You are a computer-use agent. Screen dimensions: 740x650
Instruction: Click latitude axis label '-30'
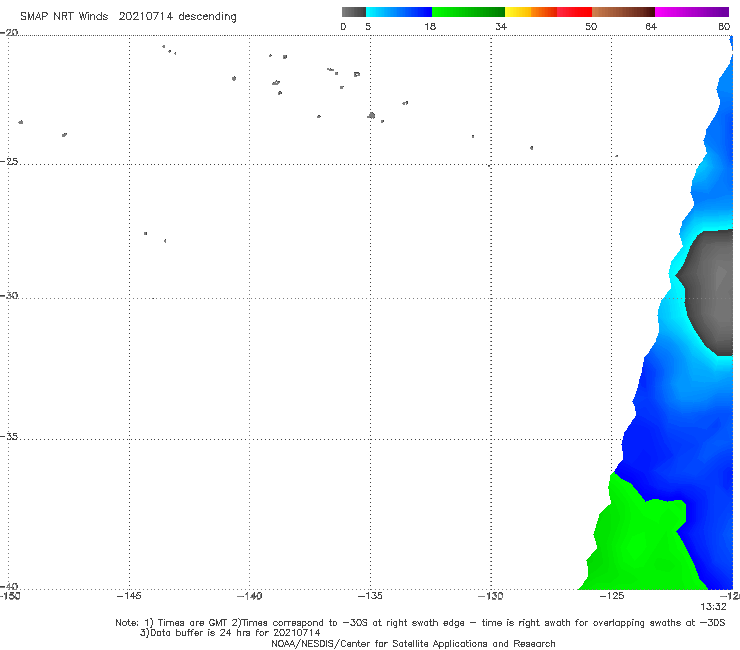(9, 295)
